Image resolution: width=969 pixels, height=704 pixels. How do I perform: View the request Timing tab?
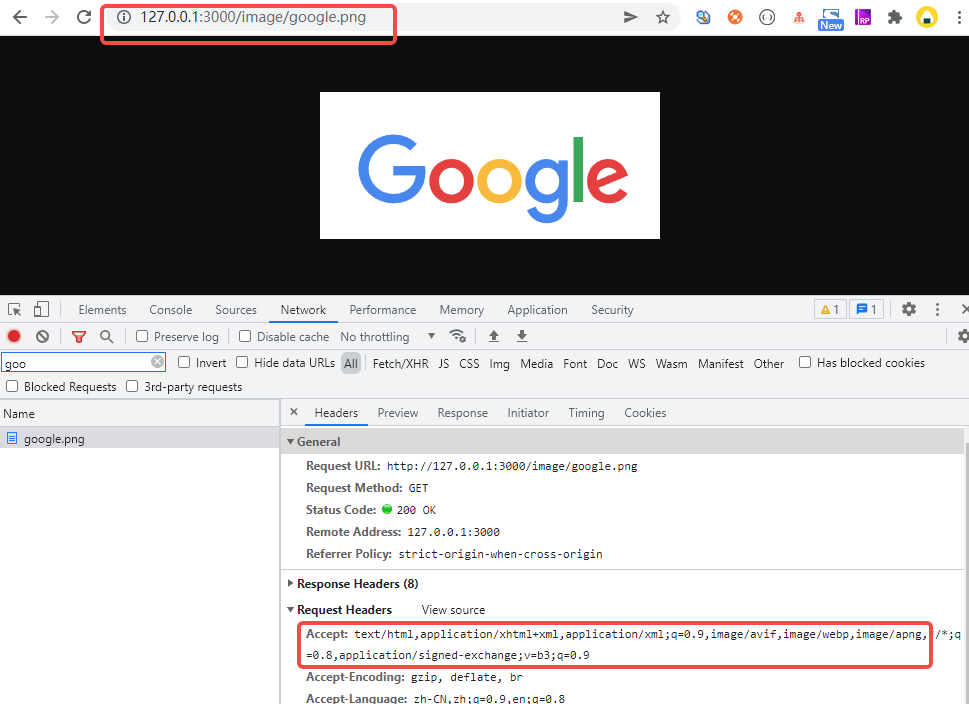(586, 413)
